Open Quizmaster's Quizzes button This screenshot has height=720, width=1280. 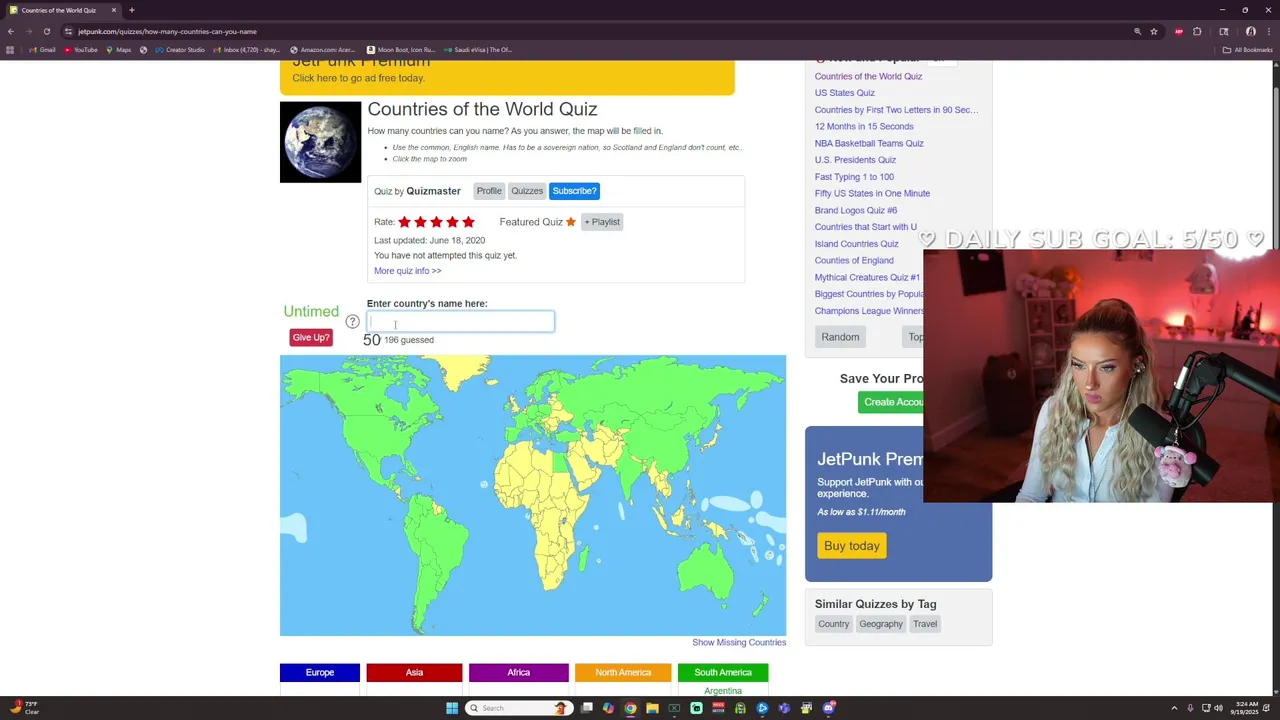pyautogui.click(x=527, y=191)
